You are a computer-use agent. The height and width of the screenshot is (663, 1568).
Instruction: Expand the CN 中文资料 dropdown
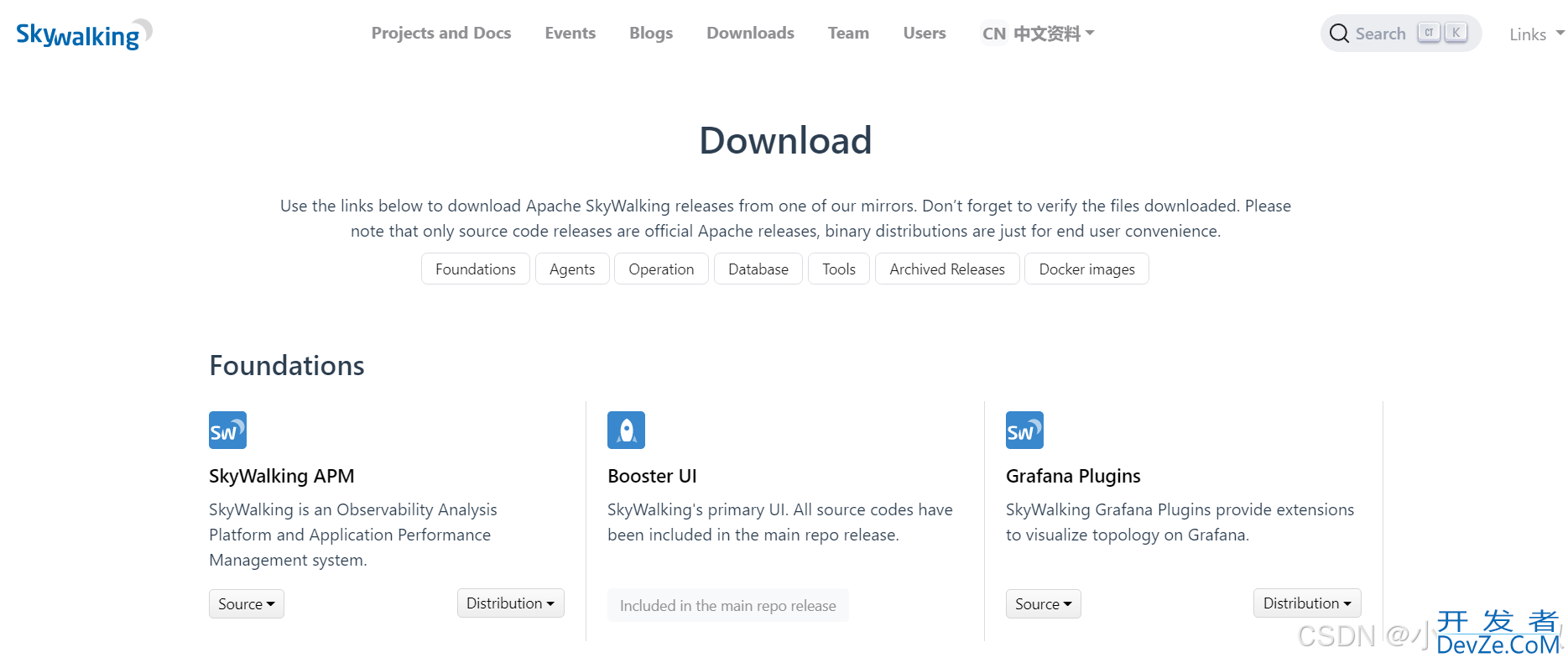[1038, 34]
